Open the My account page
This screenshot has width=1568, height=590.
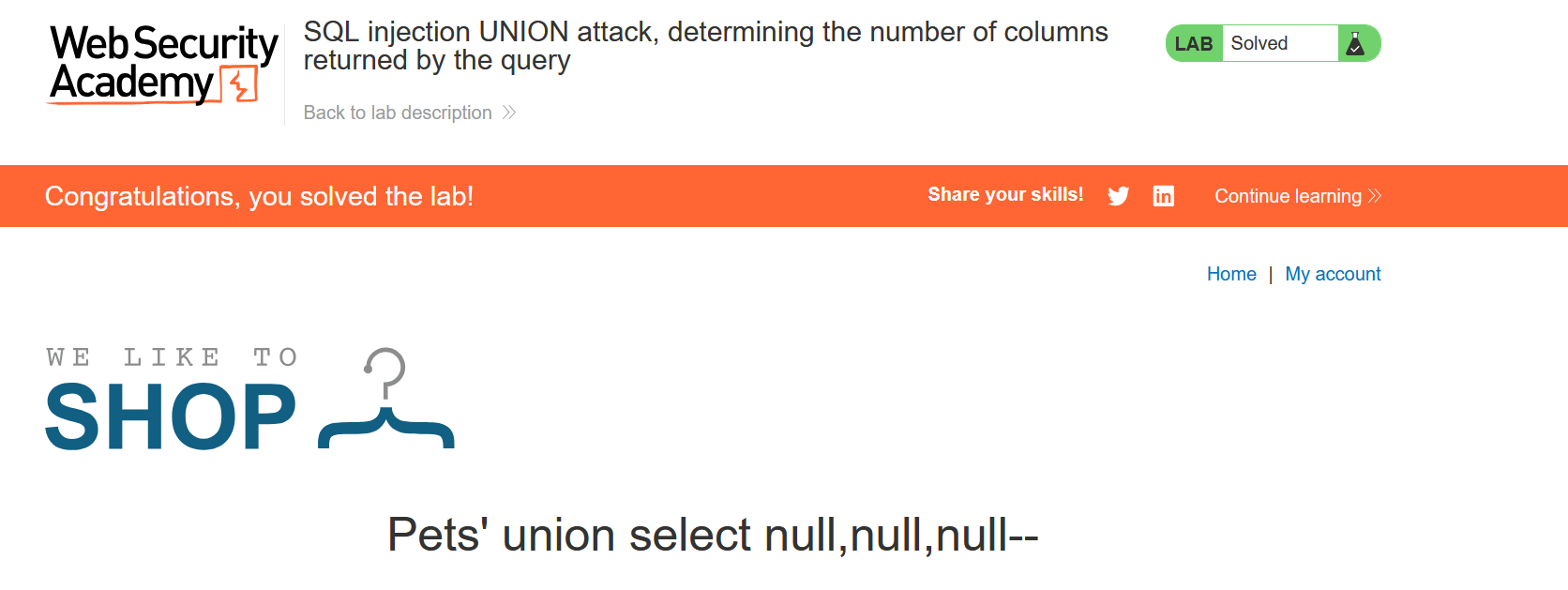tap(1333, 274)
